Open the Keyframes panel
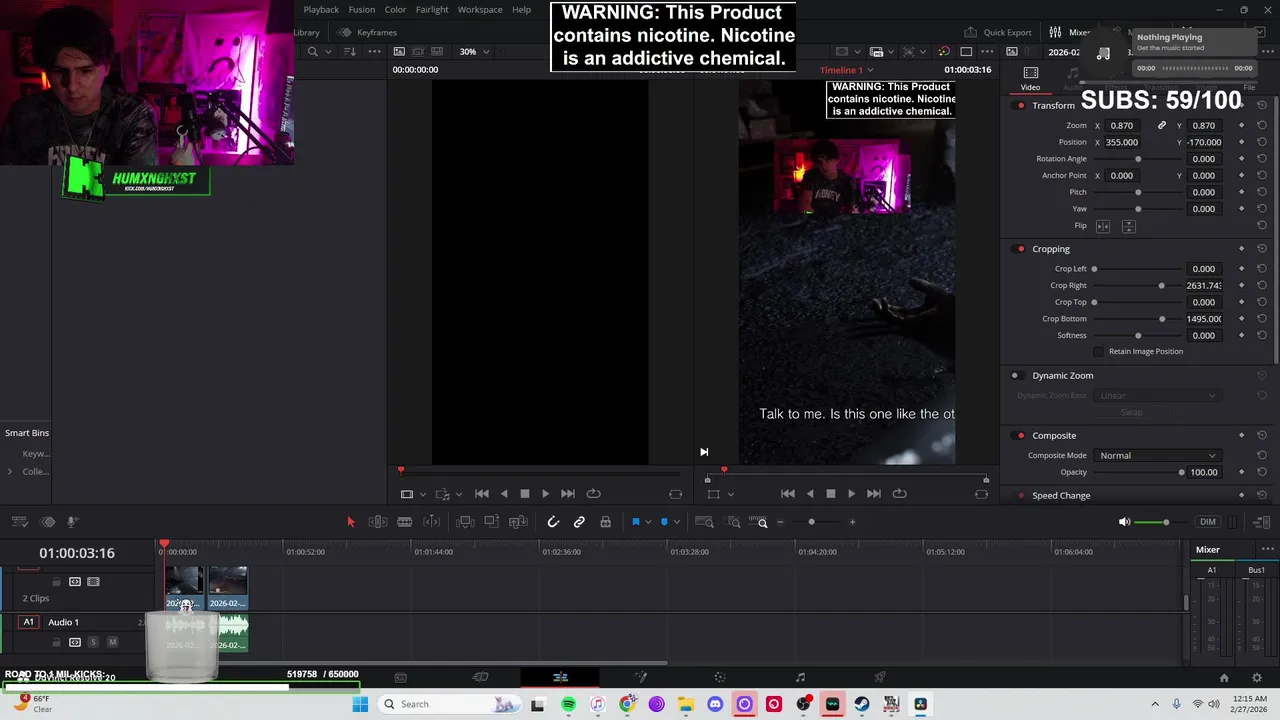Screen dimensions: 1280x720 [367, 32]
